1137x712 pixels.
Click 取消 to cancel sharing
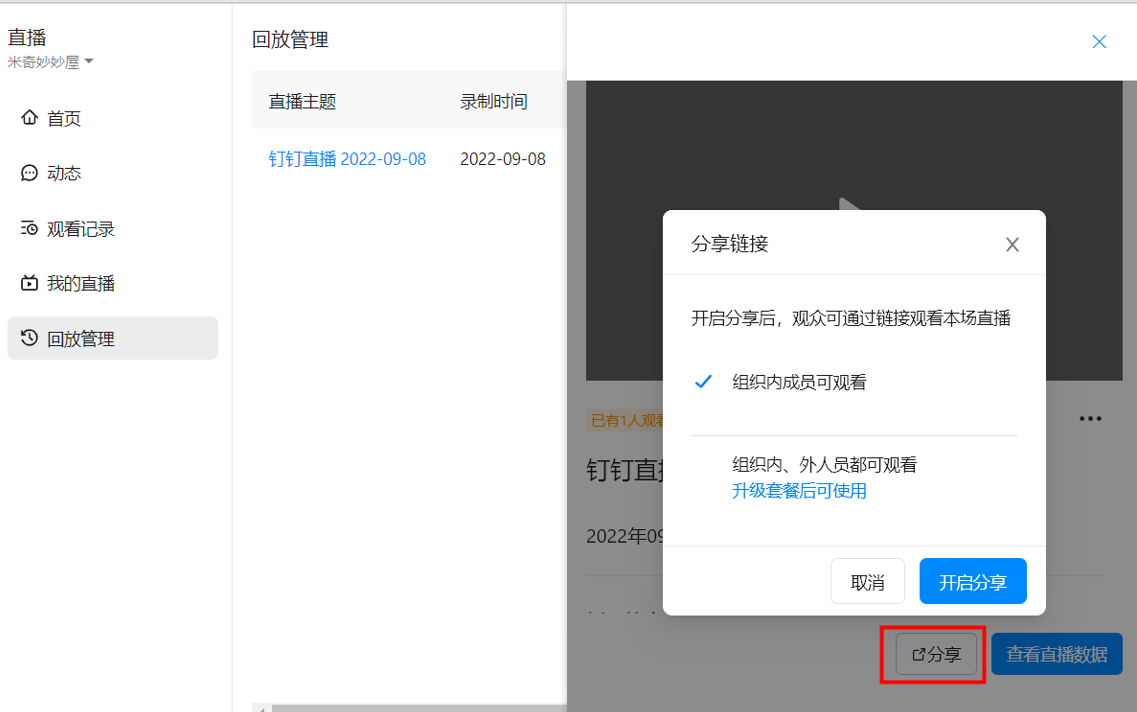coord(867,581)
